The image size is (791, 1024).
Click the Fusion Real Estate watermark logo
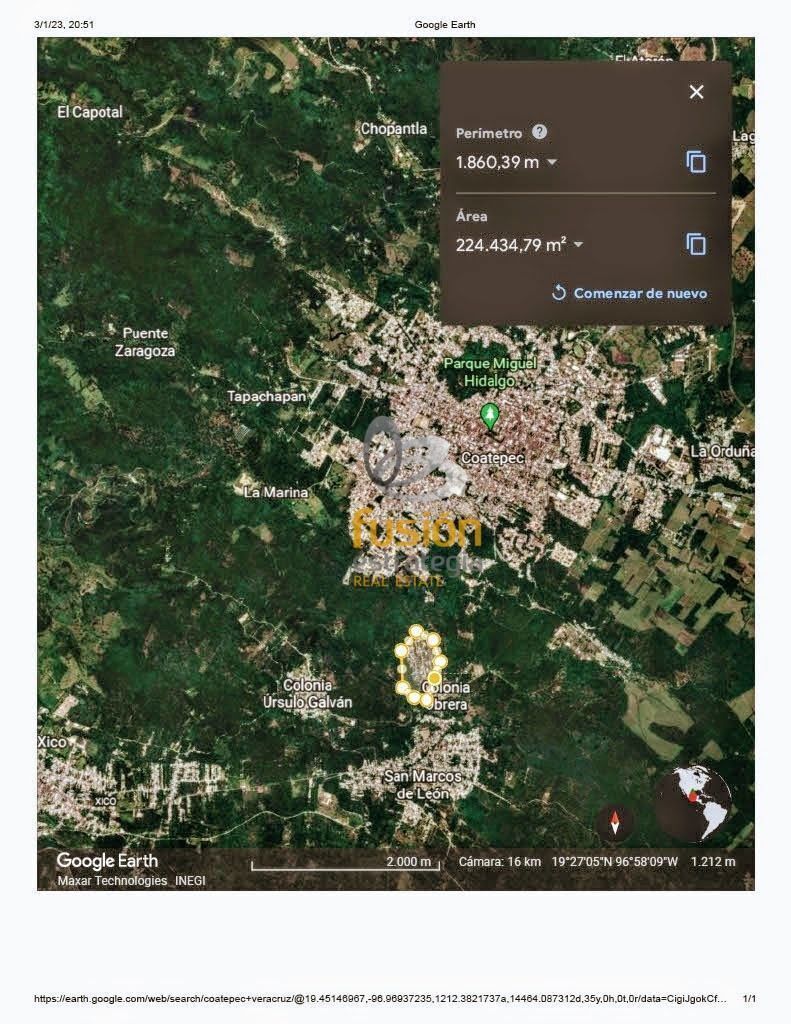coord(418,510)
